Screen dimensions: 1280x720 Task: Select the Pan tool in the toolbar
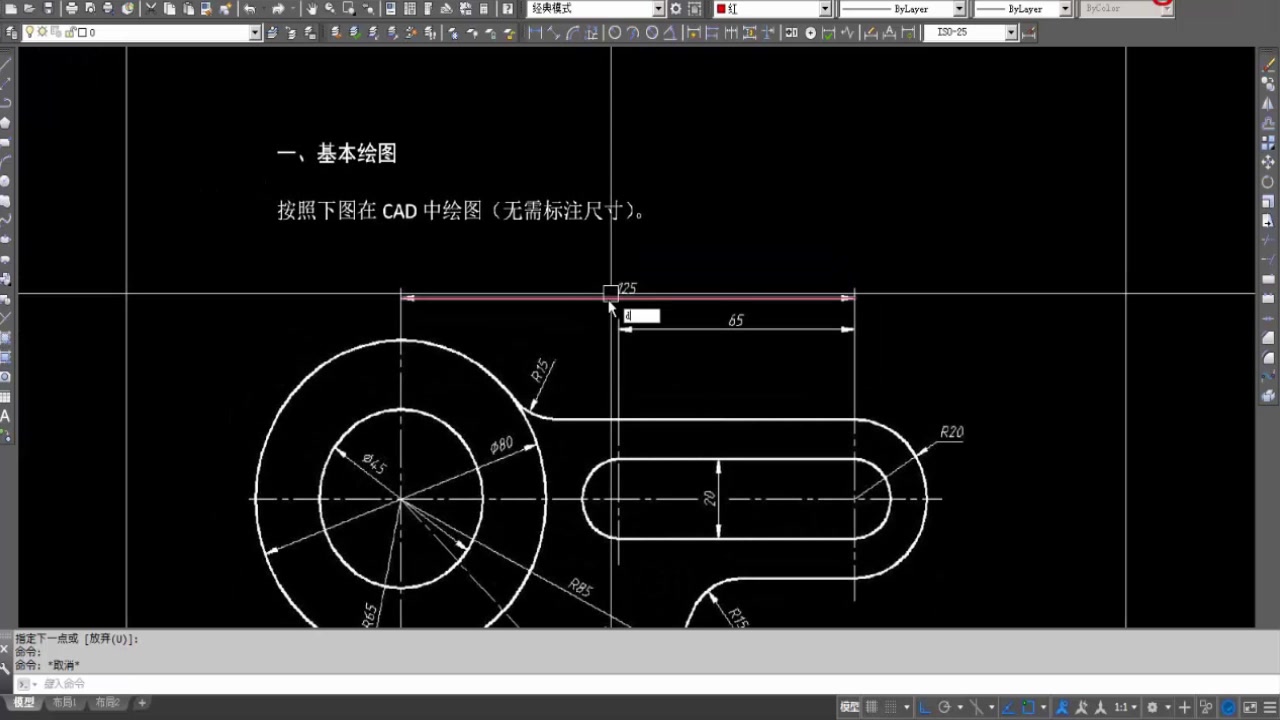pyautogui.click(x=310, y=8)
